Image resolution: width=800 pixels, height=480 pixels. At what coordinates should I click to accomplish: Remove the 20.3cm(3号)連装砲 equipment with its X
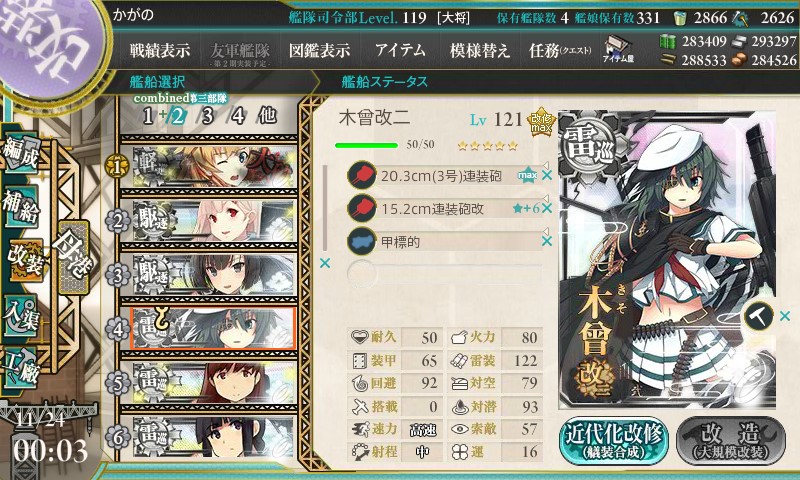(x=547, y=175)
